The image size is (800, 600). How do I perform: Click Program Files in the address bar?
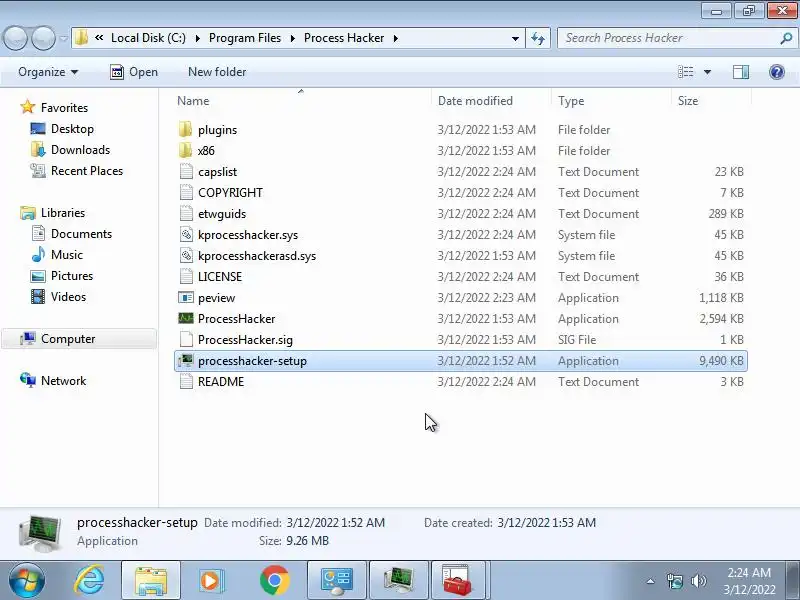[x=245, y=38]
